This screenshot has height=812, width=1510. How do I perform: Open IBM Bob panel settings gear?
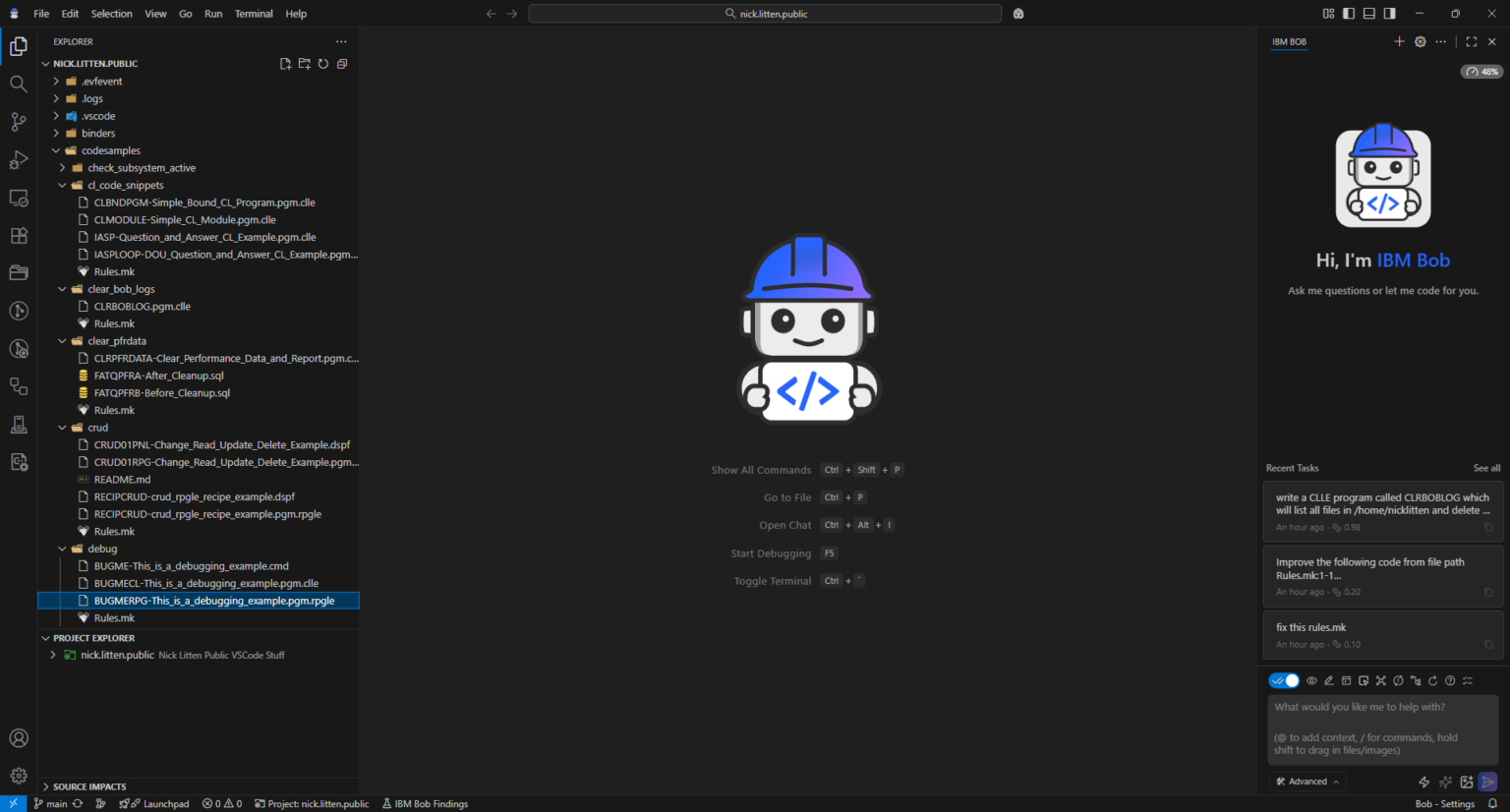pos(1420,41)
